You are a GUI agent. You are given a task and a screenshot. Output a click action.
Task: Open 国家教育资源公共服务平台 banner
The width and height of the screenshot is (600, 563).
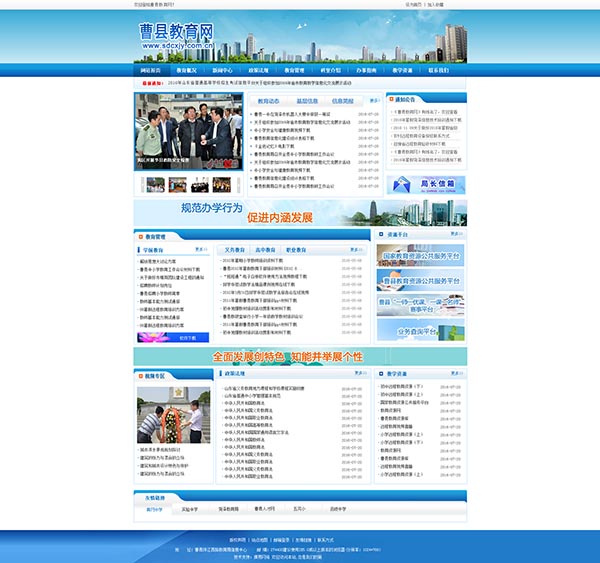click(x=421, y=256)
